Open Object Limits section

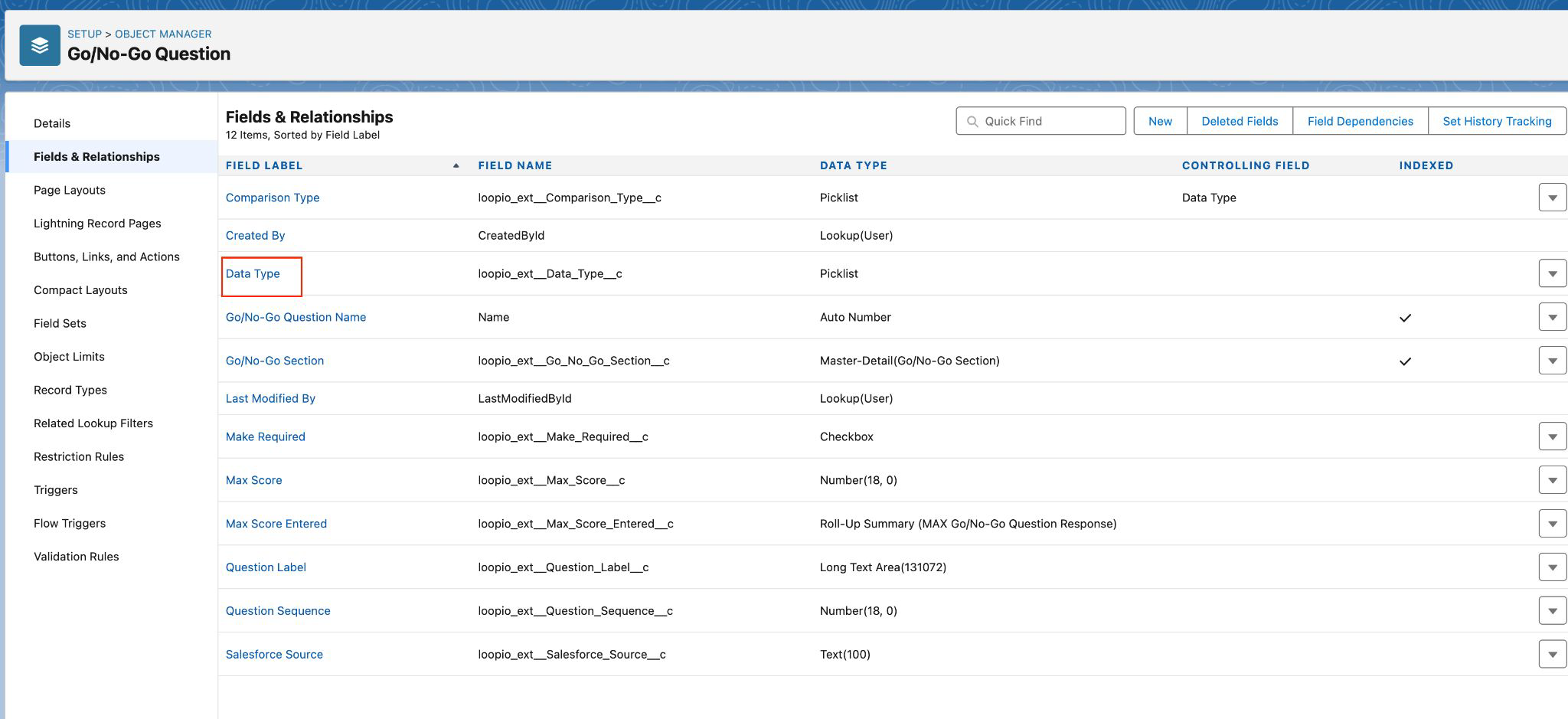click(x=69, y=356)
